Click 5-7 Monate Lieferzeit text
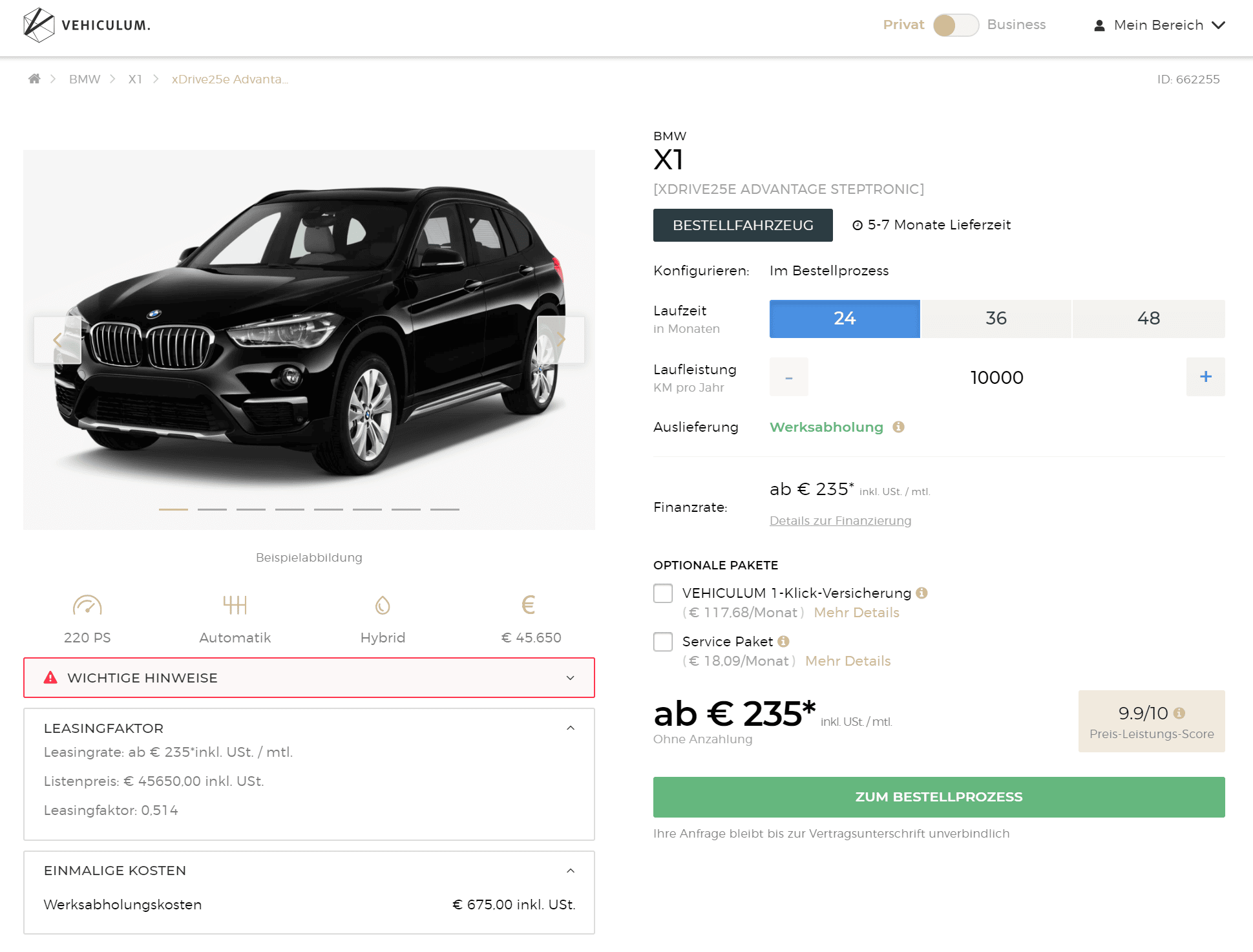This screenshot has width=1253, height=952. [x=939, y=225]
